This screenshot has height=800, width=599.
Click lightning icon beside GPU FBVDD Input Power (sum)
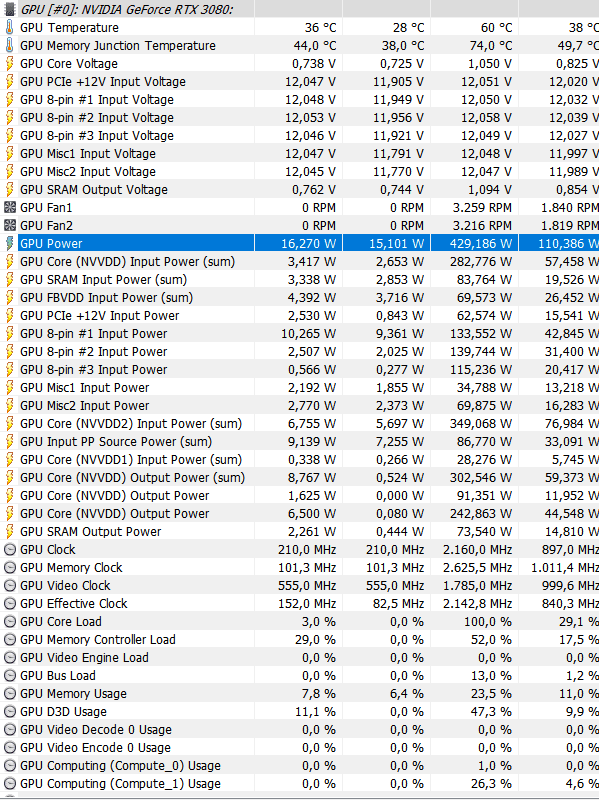(x=10, y=297)
